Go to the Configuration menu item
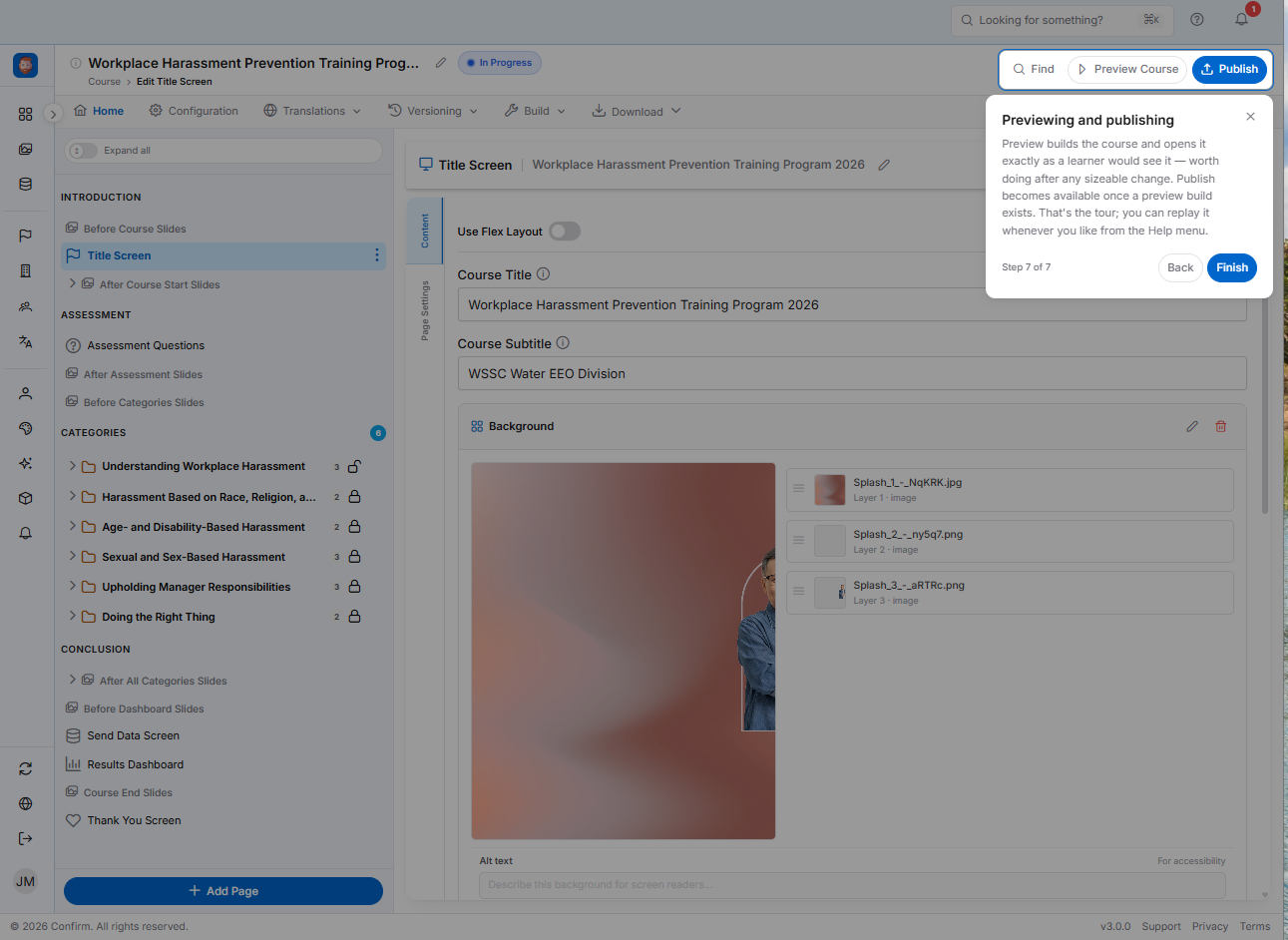The image size is (1288, 940). pyautogui.click(x=194, y=111)
